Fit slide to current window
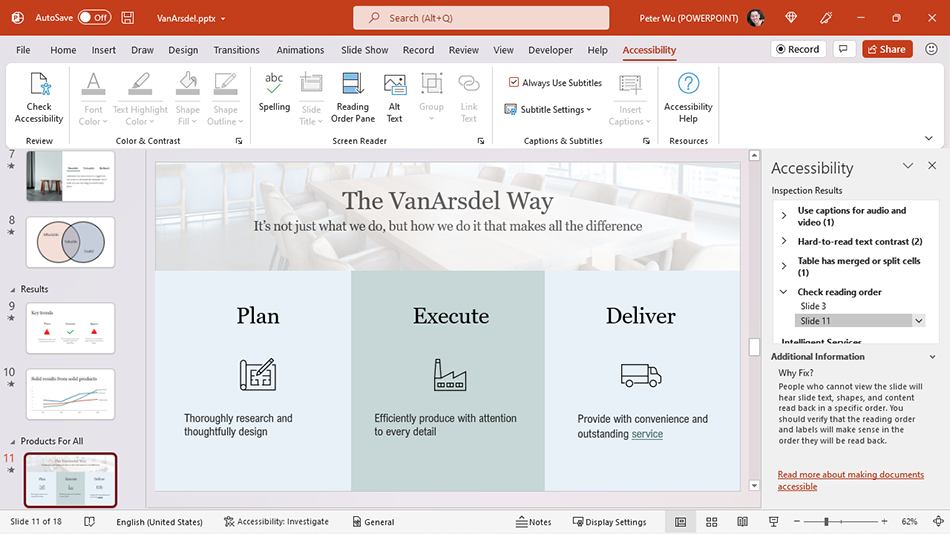The width and height of the screenshot is (950, 534). (x=938, y=521)
